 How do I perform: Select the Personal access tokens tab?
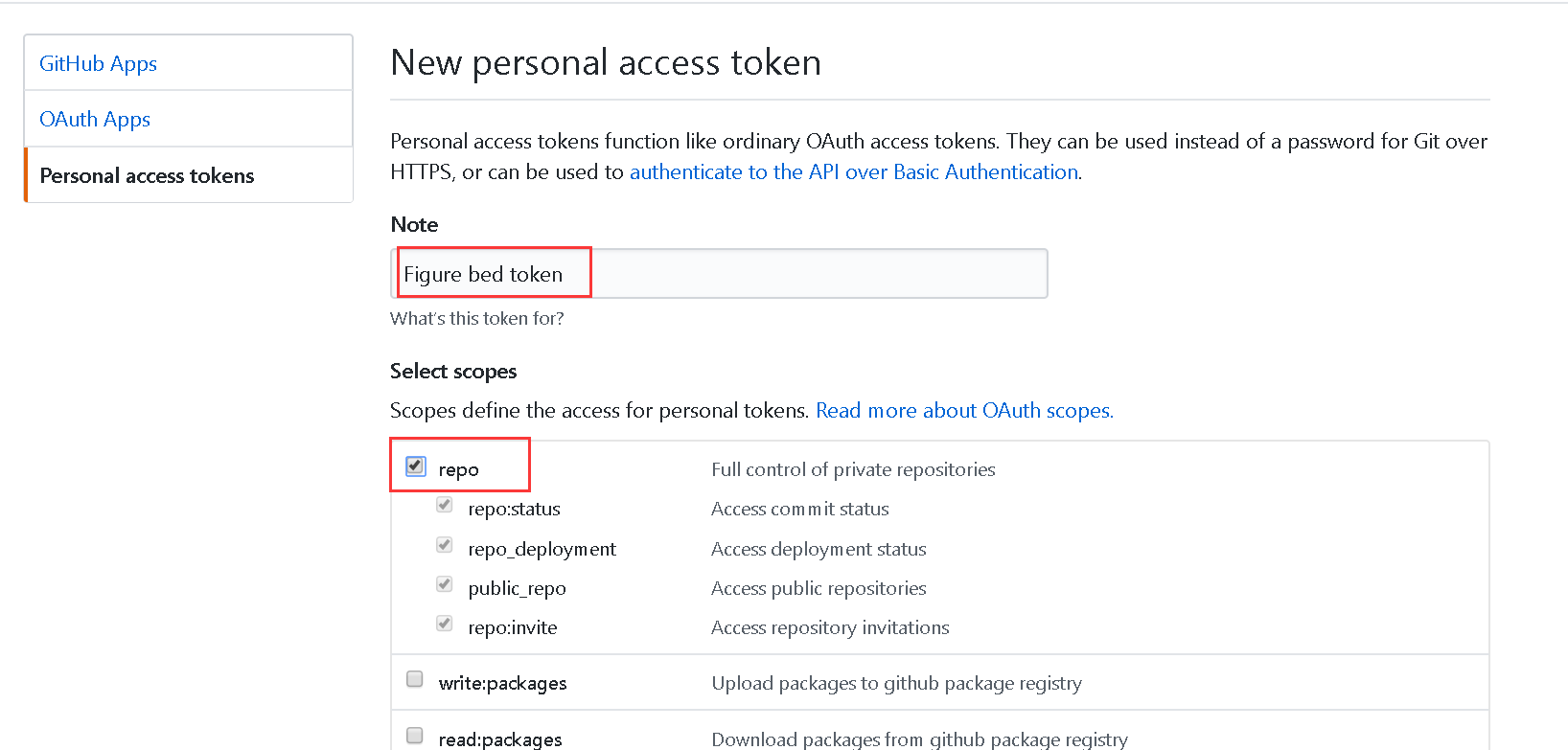coord(147,175)
